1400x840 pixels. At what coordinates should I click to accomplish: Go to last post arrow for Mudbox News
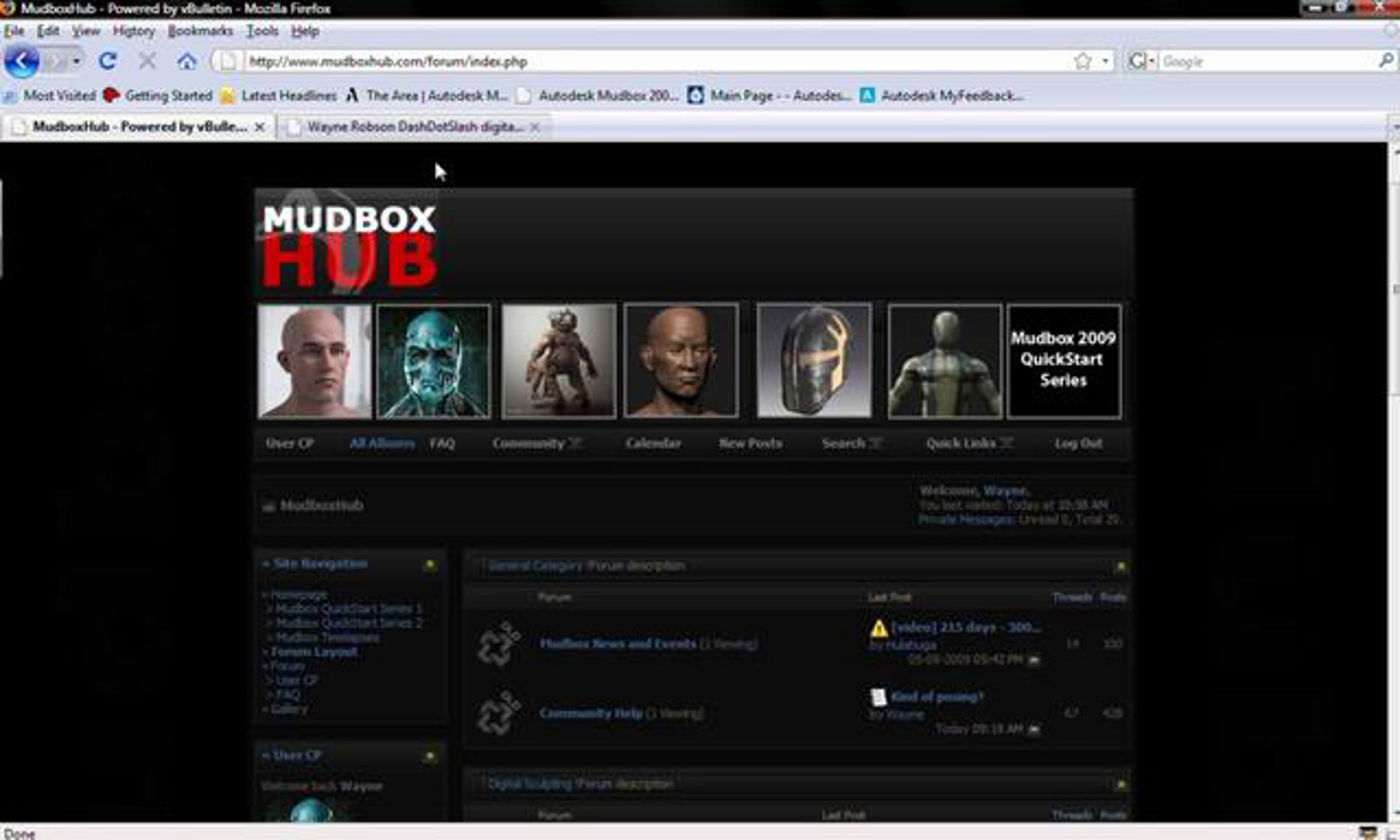1034,660
